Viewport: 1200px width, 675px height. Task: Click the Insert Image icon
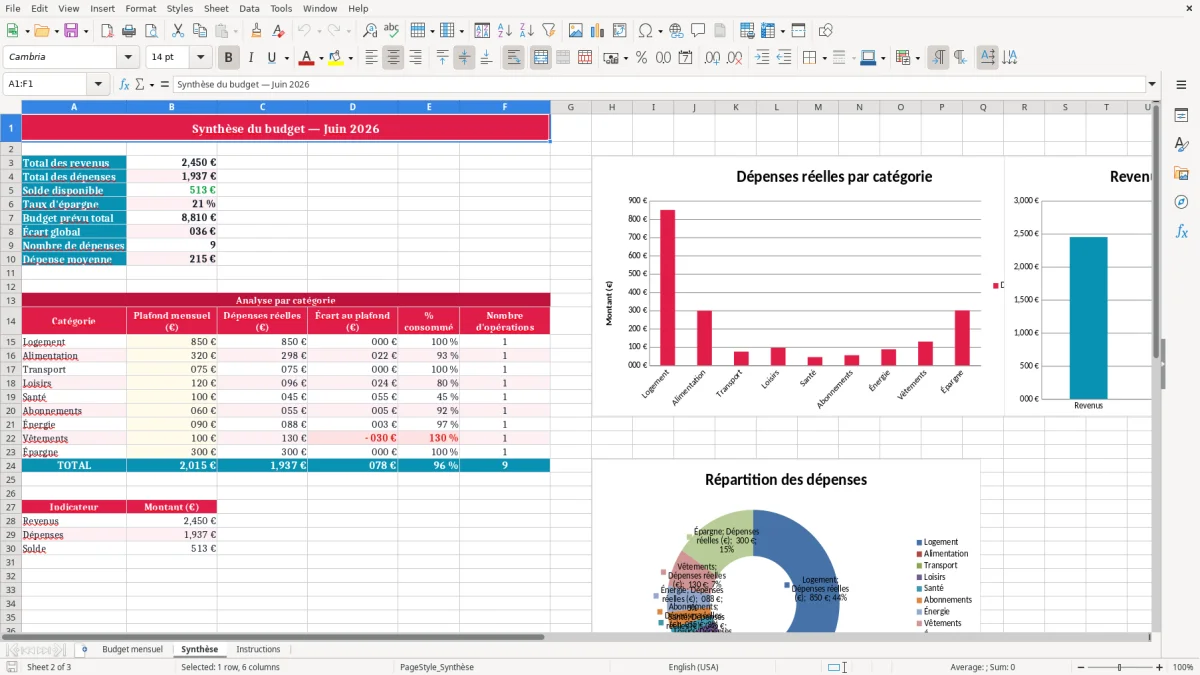576,31
